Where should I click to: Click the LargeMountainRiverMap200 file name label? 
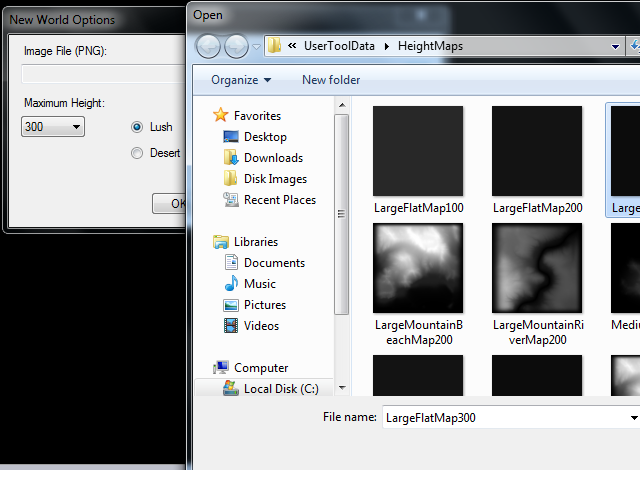pos(538,332)
